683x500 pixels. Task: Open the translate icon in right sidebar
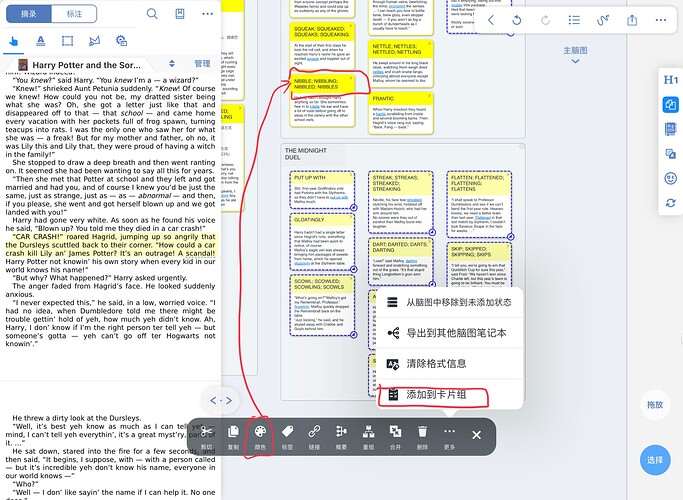[x=670, y=154]
